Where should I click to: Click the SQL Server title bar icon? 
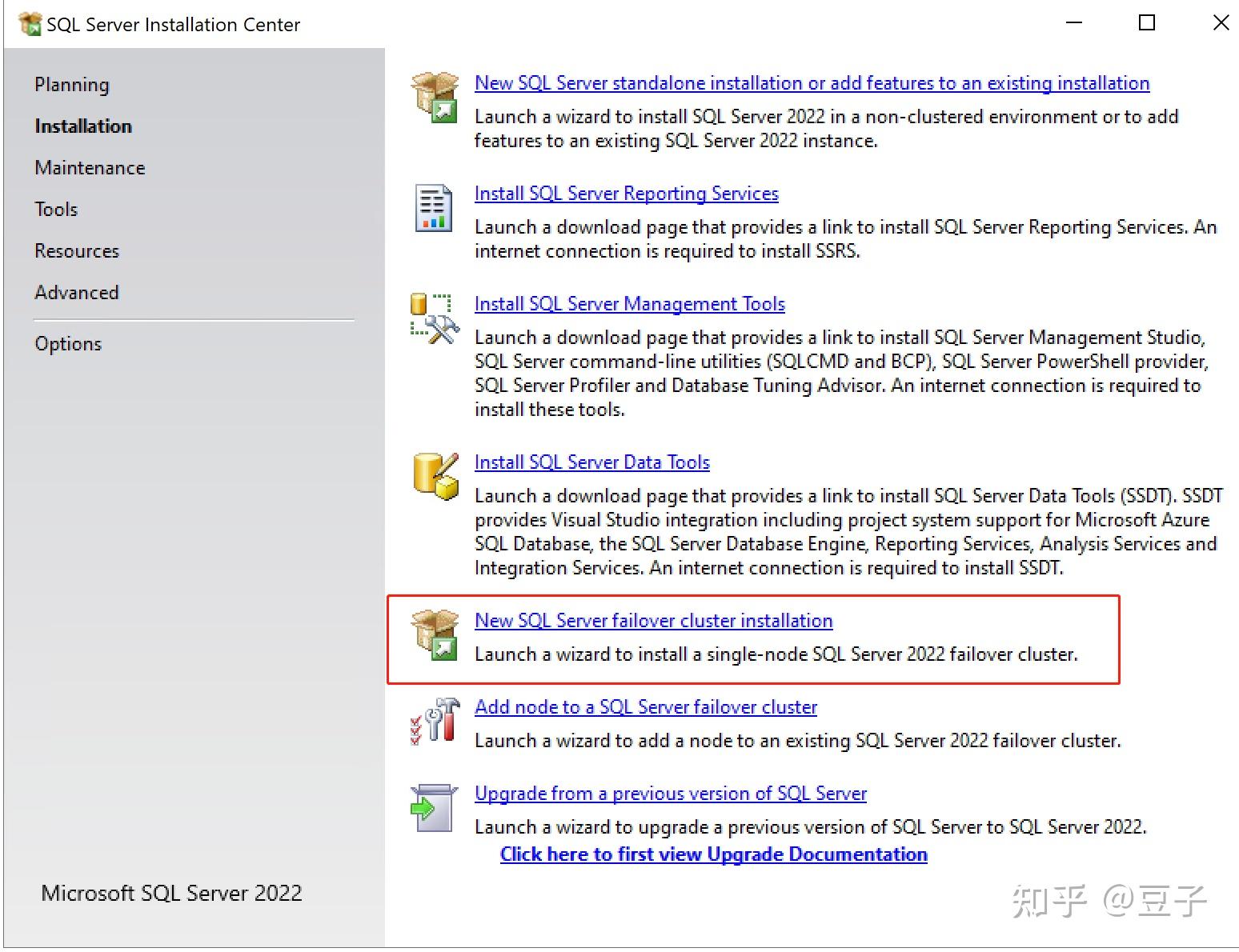pyautogui.click(x=30, y=23)
